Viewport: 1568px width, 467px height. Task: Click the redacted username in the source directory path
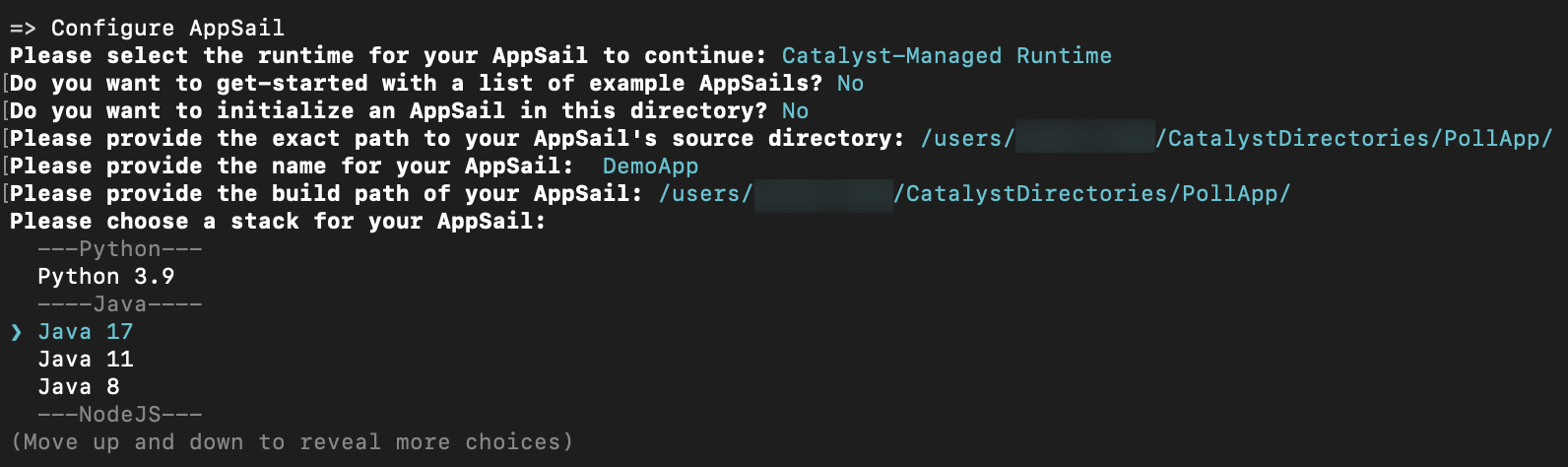tap(1084, 139)
